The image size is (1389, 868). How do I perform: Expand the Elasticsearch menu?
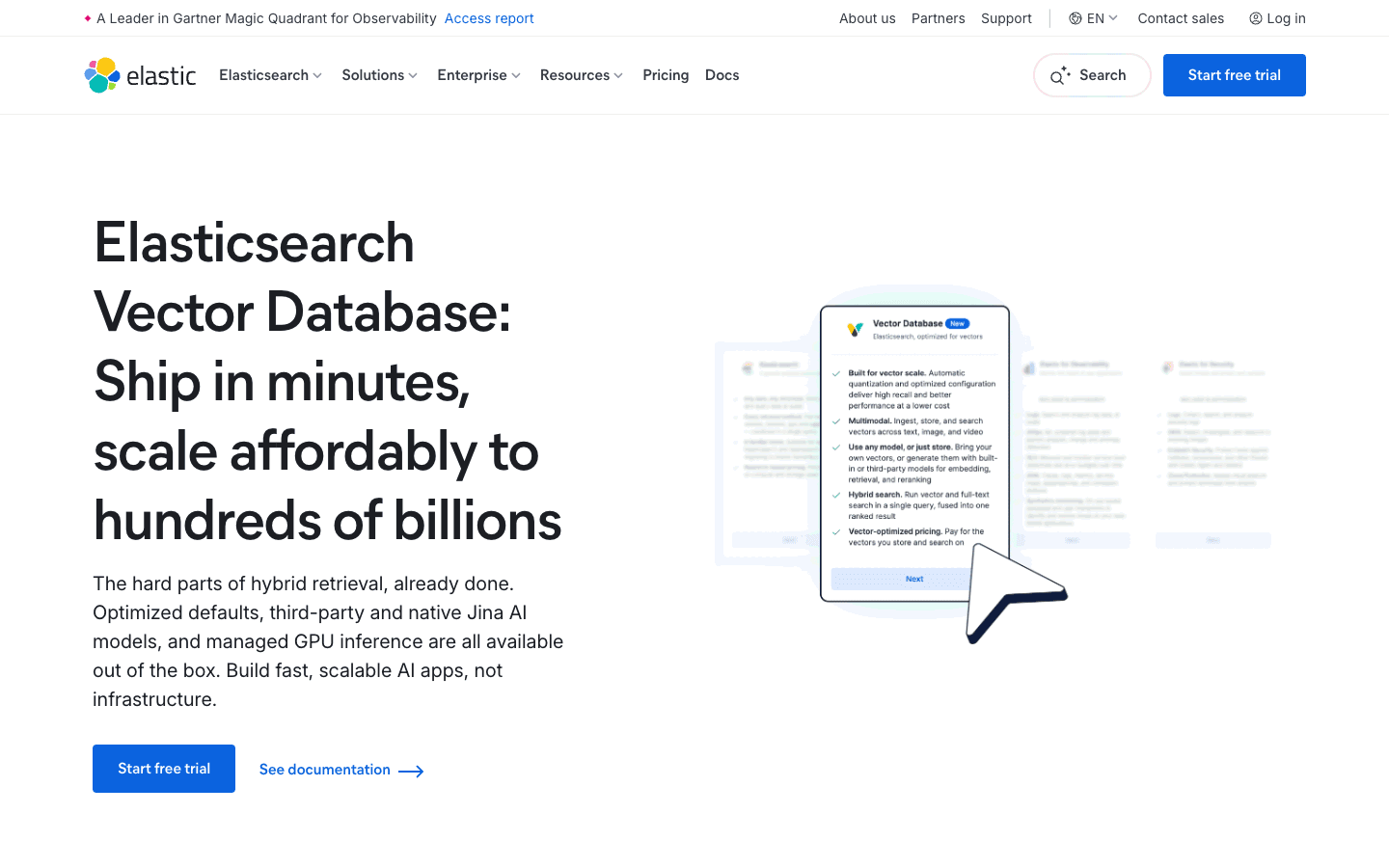270,75
